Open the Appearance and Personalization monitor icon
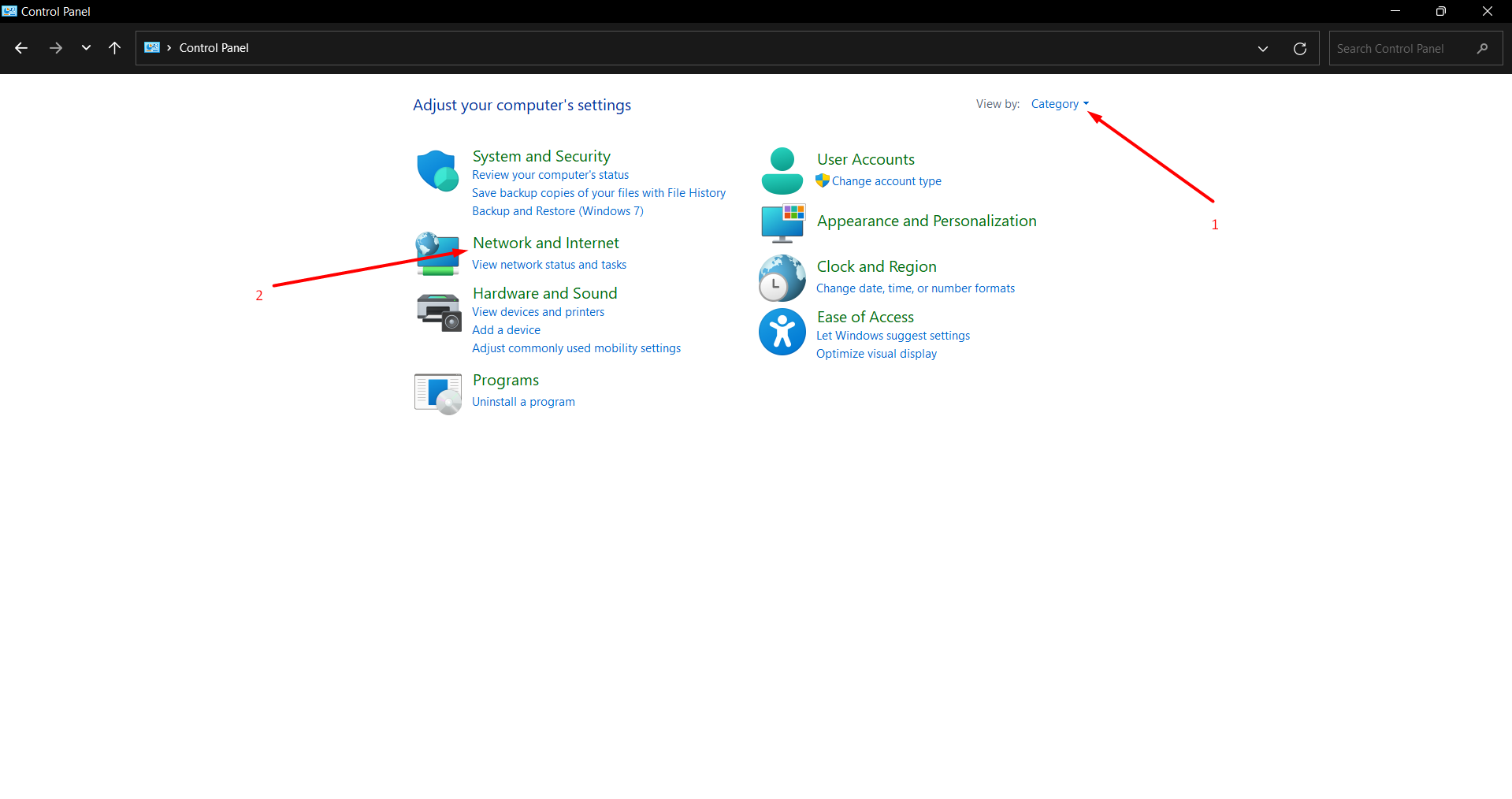 click(782, 223)
